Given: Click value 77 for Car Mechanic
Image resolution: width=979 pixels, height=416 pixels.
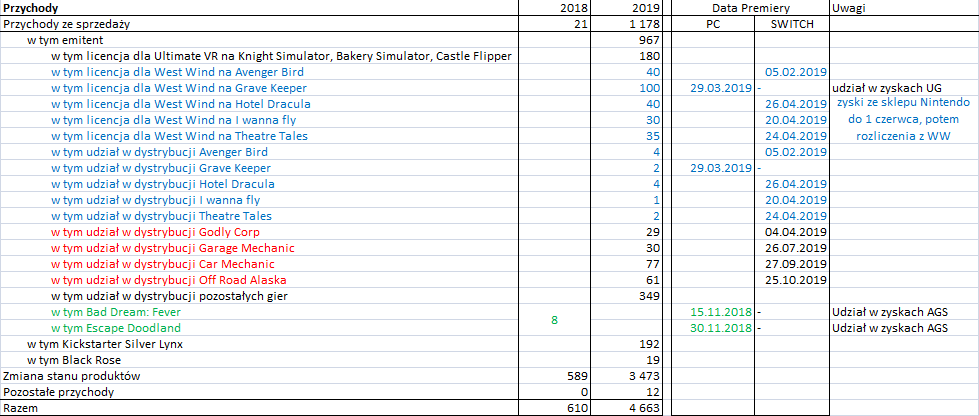Looking at the screenshot, I should 652,264.
